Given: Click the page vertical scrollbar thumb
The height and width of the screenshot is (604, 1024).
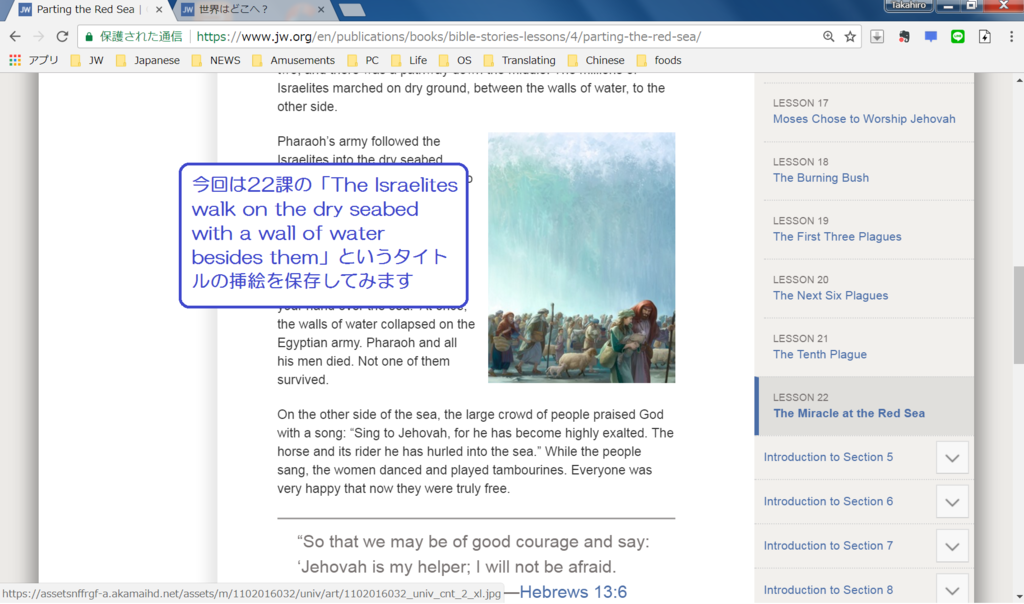Looking at the screenshot, I should (1018, 315).
